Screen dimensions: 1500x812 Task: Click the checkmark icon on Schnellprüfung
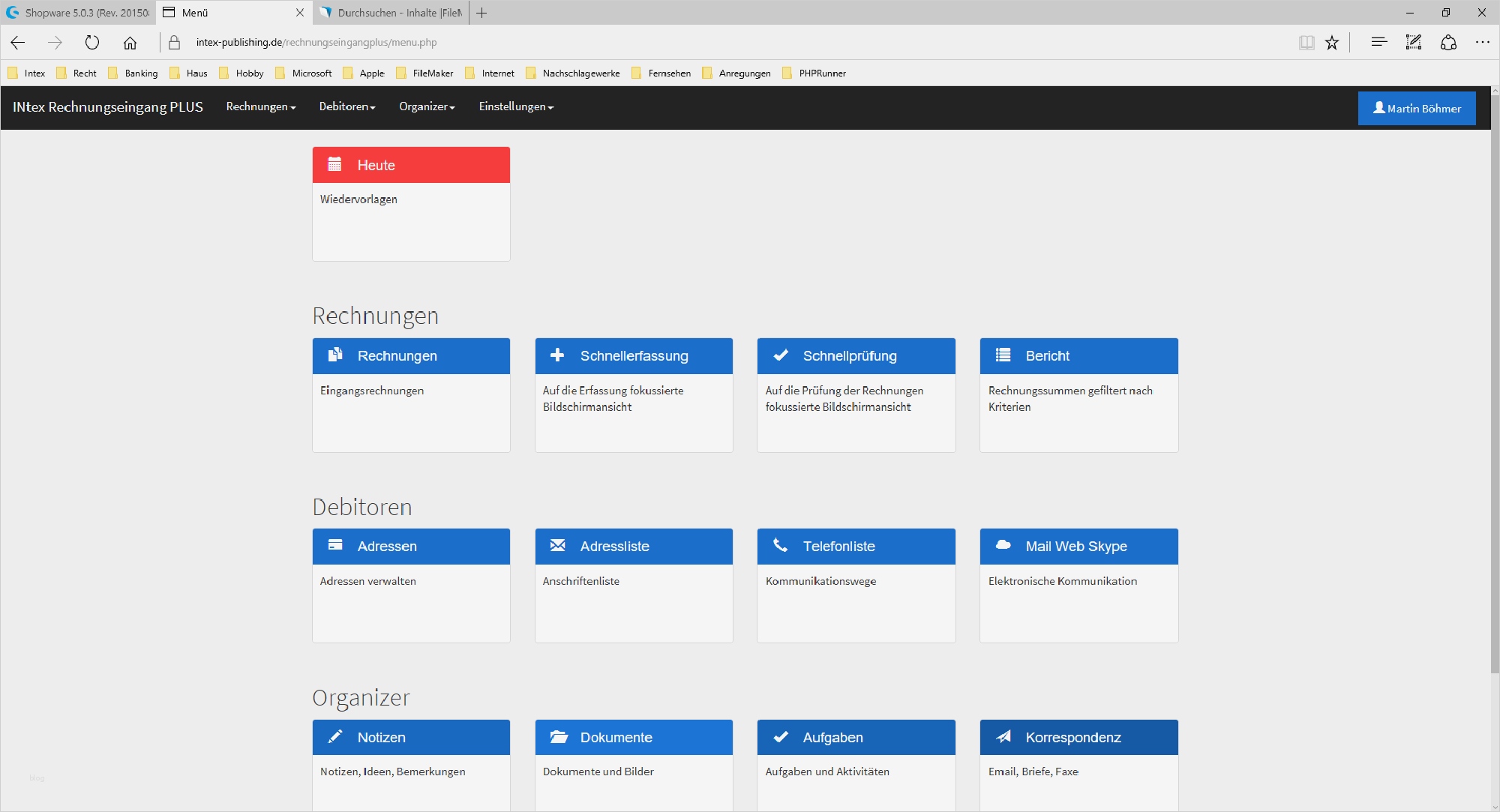click(781, 355)
